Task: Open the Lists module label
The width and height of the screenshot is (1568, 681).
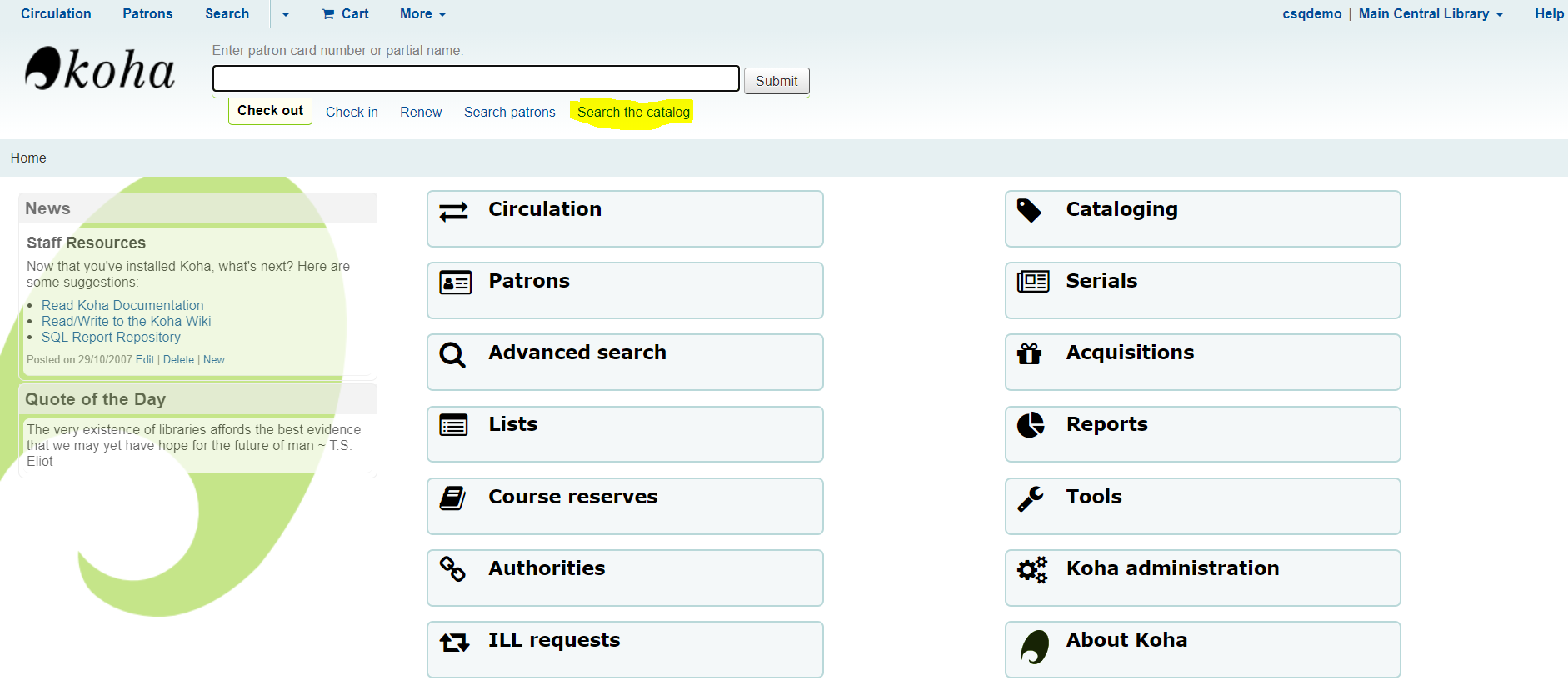Action: pos(513,424)
